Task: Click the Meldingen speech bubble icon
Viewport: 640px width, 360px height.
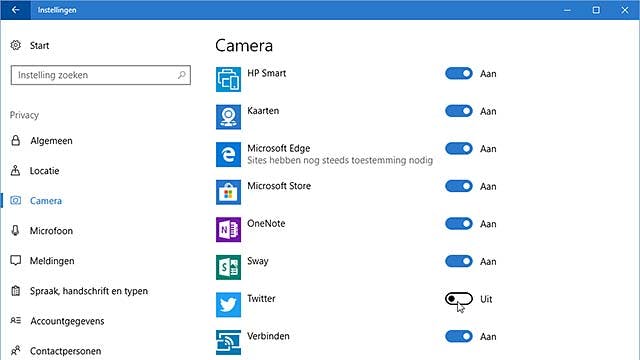Action: 16,261
